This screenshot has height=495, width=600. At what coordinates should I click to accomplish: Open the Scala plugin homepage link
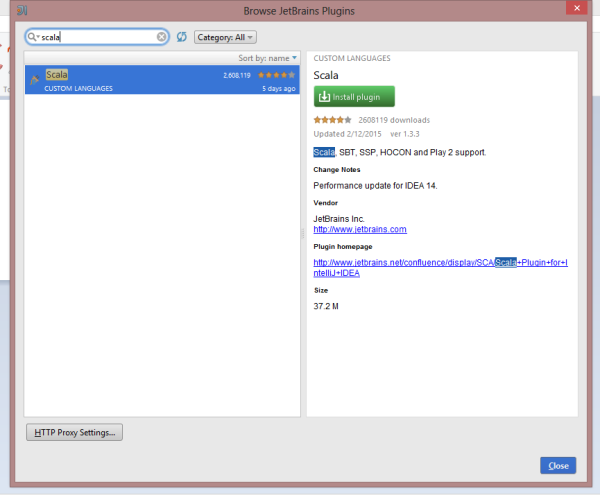coord(440,267)
